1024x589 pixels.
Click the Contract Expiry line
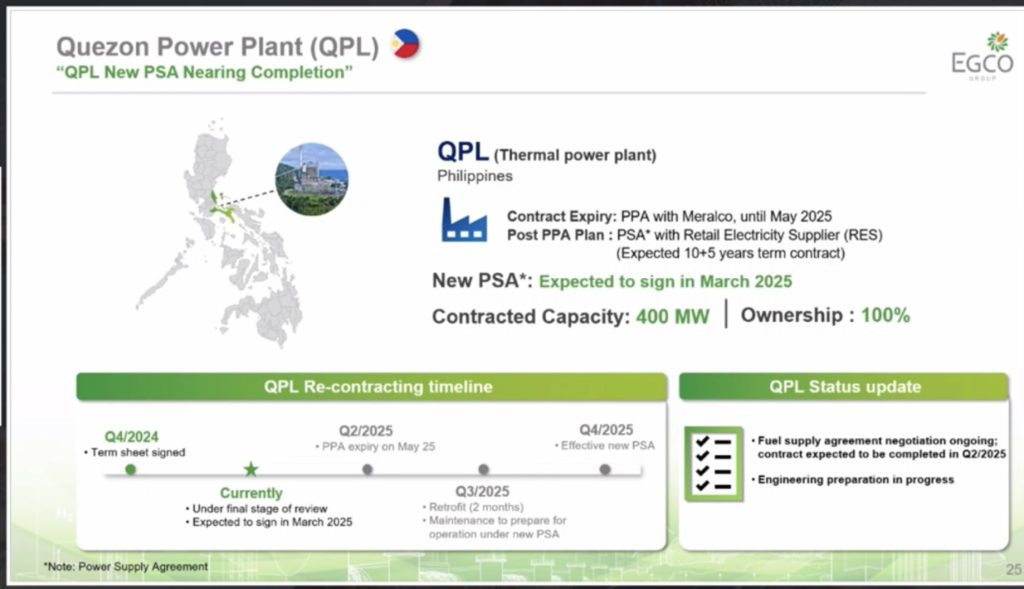click(x=669, y=216)
